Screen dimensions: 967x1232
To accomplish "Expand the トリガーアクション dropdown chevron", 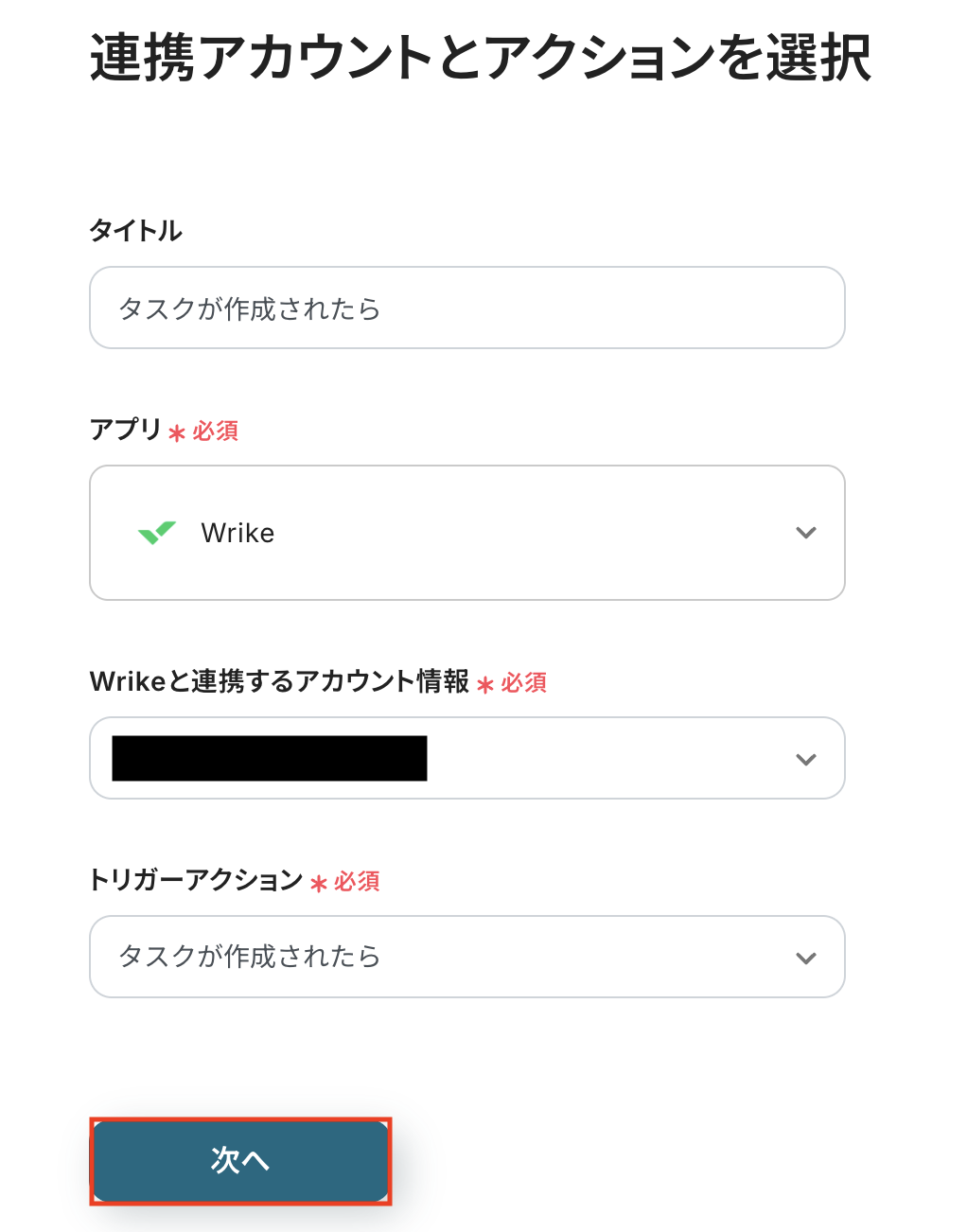I will tap(806, 958).
